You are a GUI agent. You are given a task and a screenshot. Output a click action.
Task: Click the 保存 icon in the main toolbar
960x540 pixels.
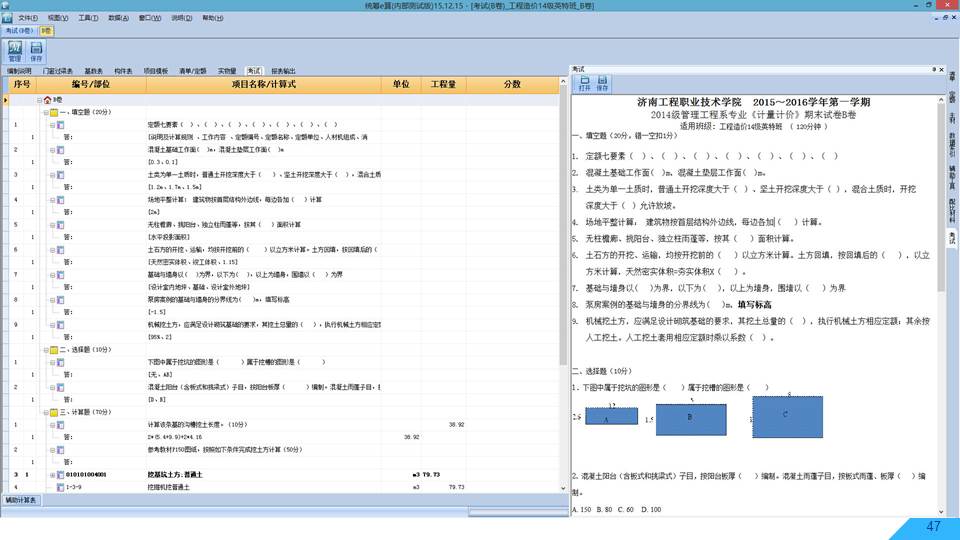(x=37, y=50)
